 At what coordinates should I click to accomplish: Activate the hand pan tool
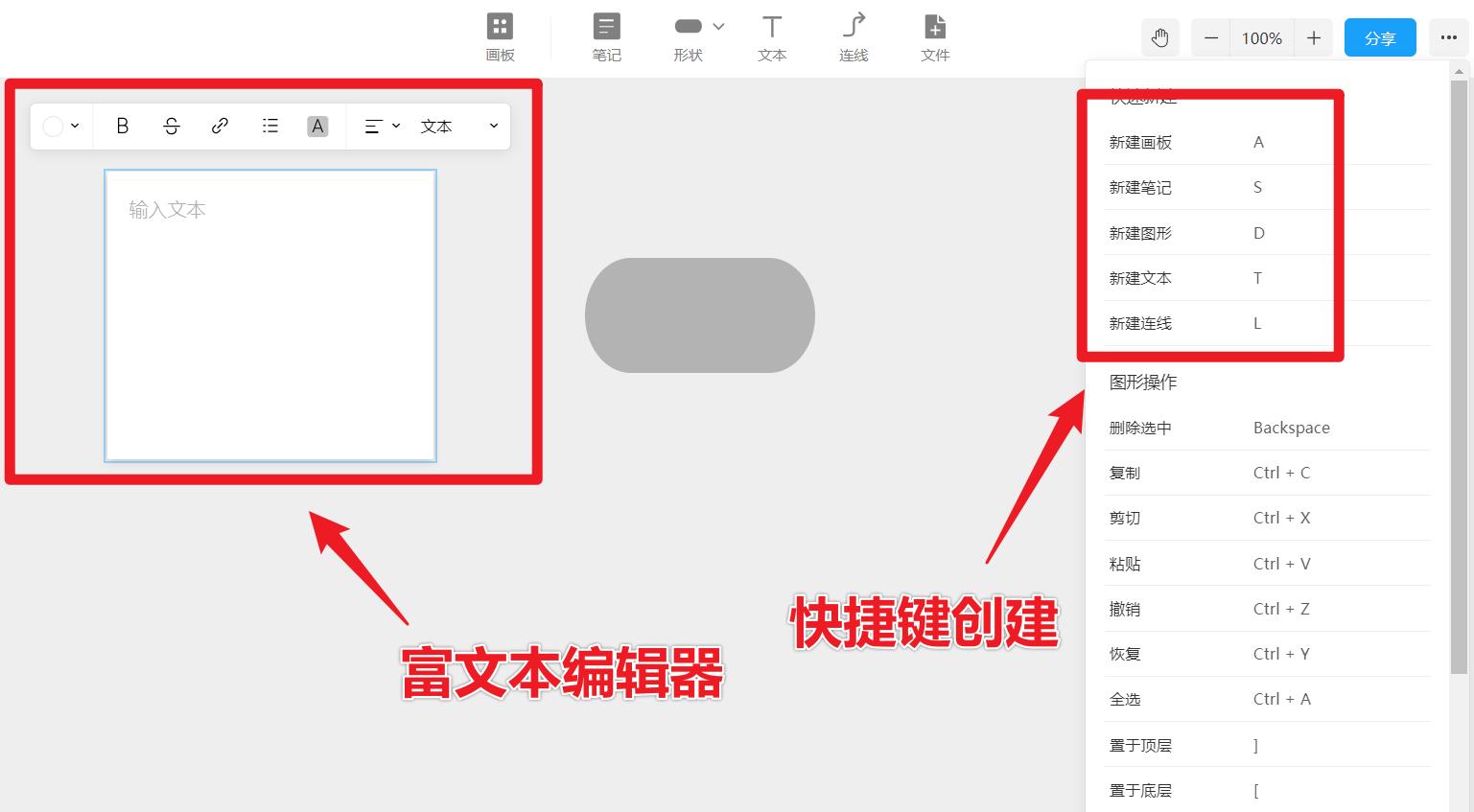click(x=1159, y=36)
